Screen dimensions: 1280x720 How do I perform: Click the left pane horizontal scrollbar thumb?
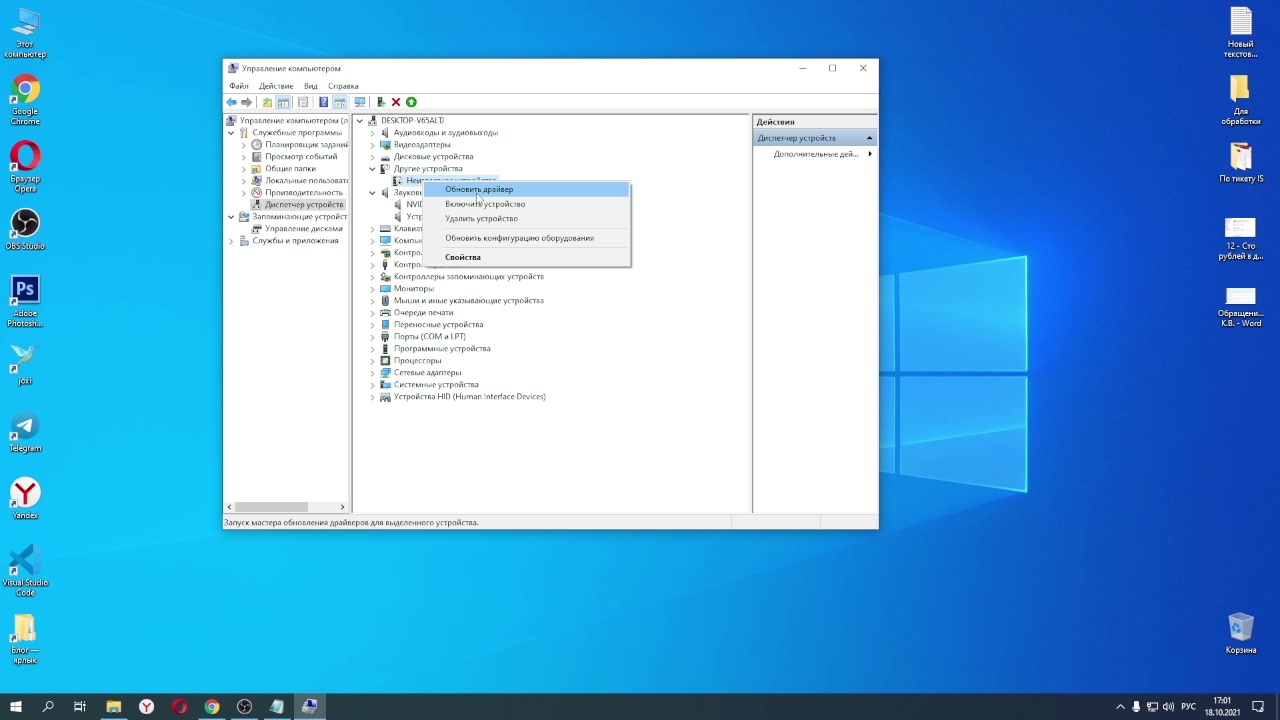click(271, 507)
